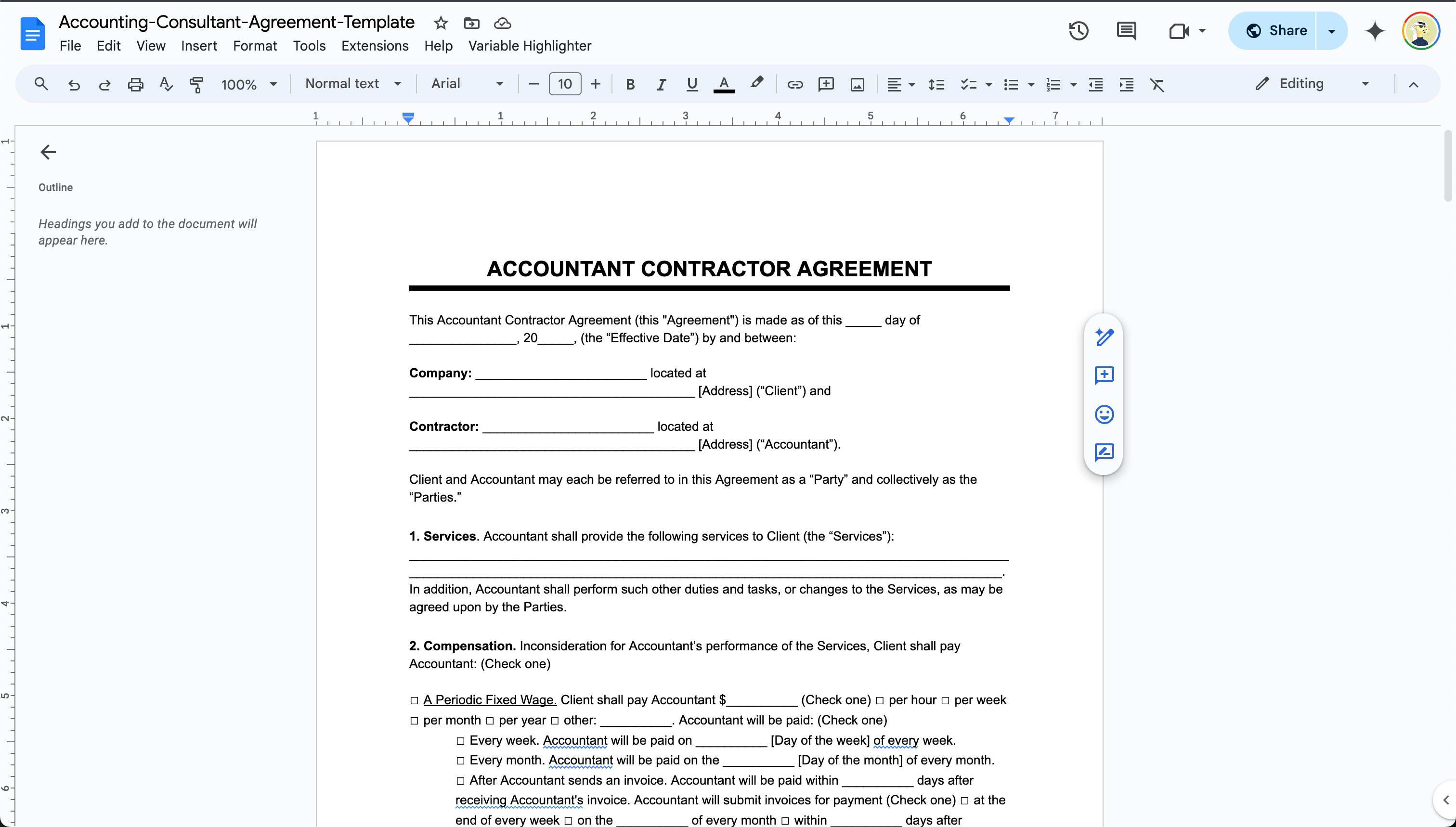Image resolution: width=1456 pixels, height=827 pixels.
Task: Toggle italic formatting
Action: click(661, 84)
